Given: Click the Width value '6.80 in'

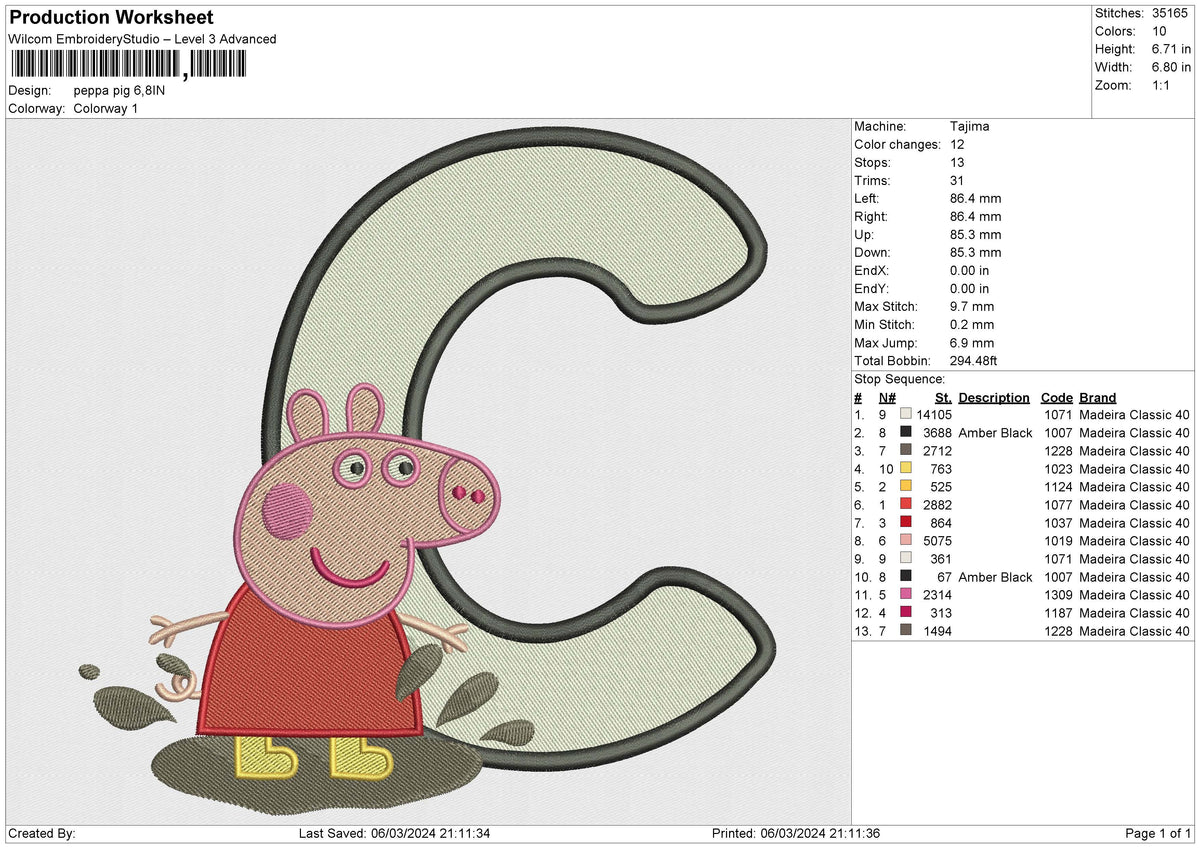Looking at the screenshot, I should [1170, 67].
